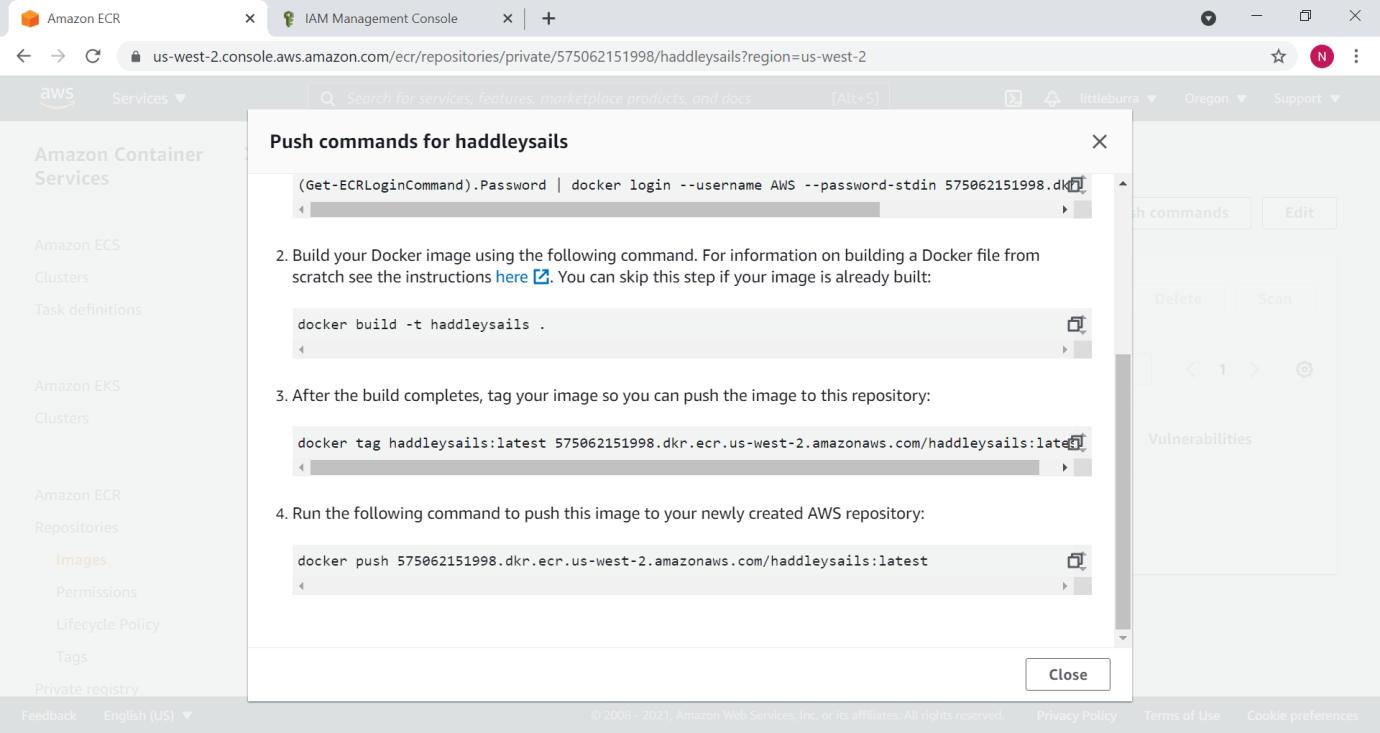Open the AWS home logo
1380x733 pixels.
pos(57,98)
